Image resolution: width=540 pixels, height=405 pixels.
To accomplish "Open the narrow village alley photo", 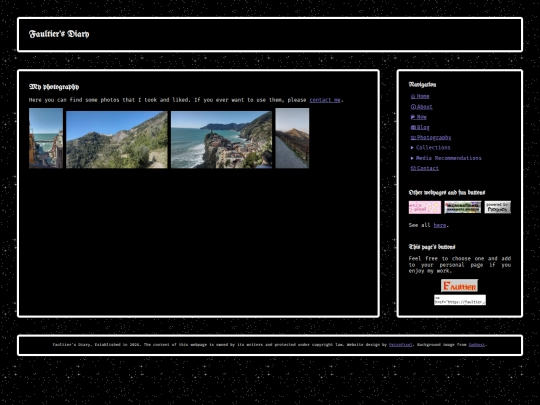I will point(46,138).
